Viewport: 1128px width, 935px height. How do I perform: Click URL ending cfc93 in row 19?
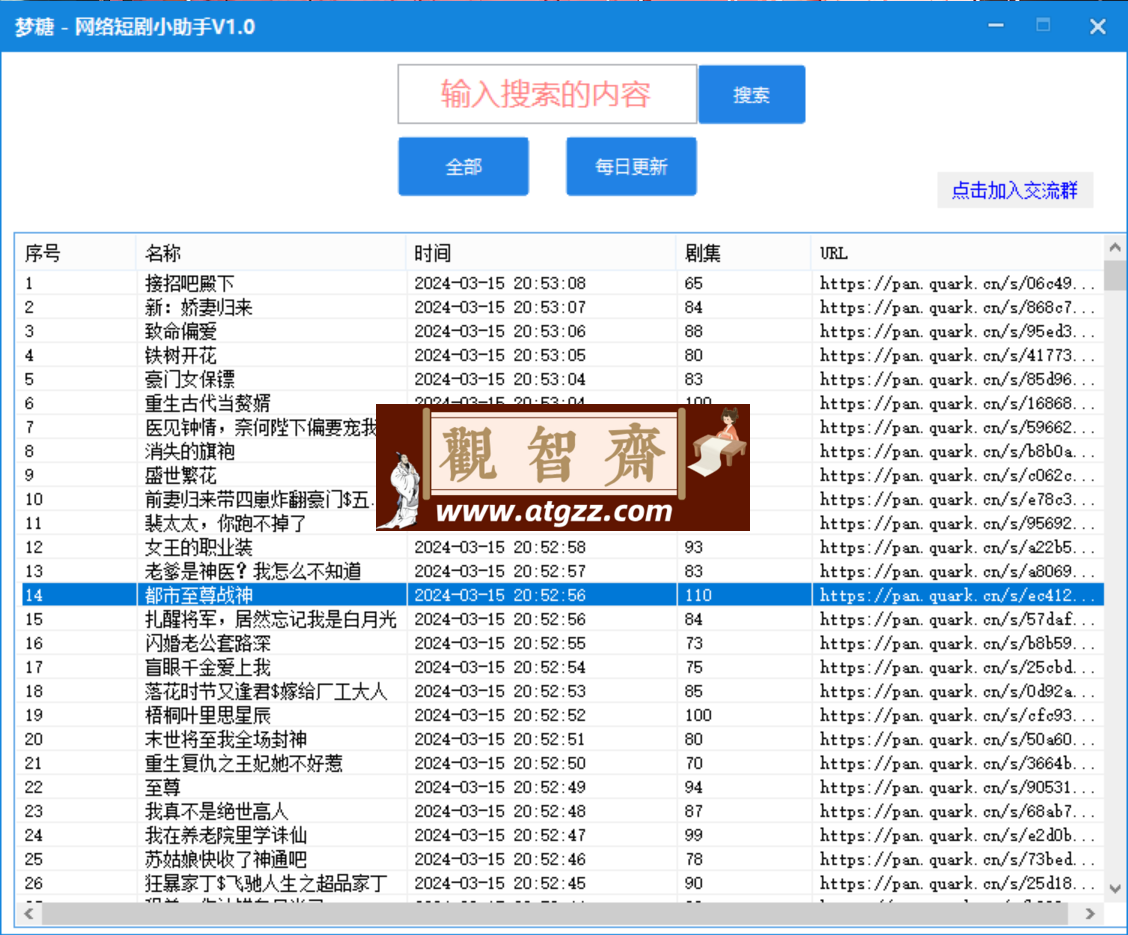tap(958, 715)
